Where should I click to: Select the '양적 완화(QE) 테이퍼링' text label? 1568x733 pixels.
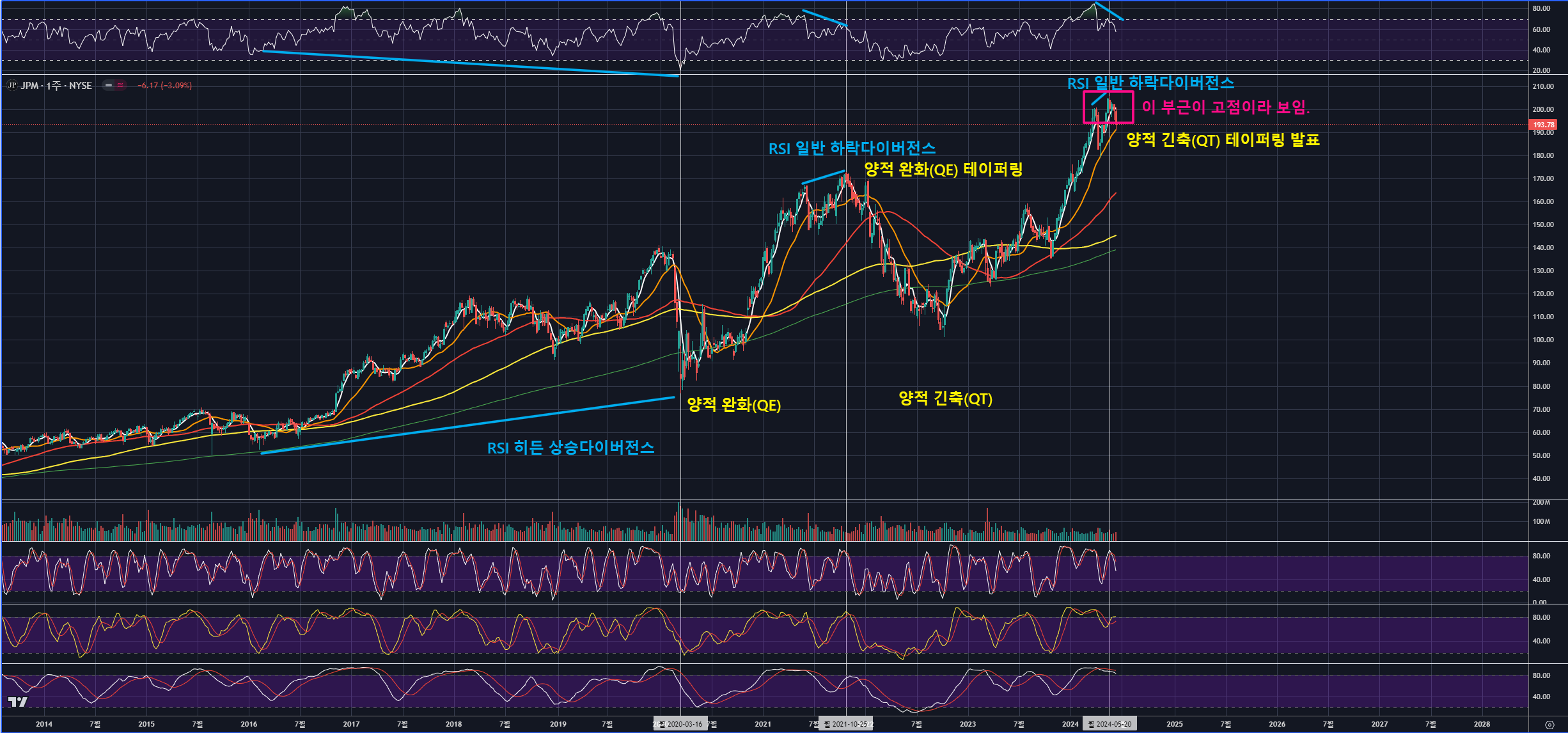point(943,169)
